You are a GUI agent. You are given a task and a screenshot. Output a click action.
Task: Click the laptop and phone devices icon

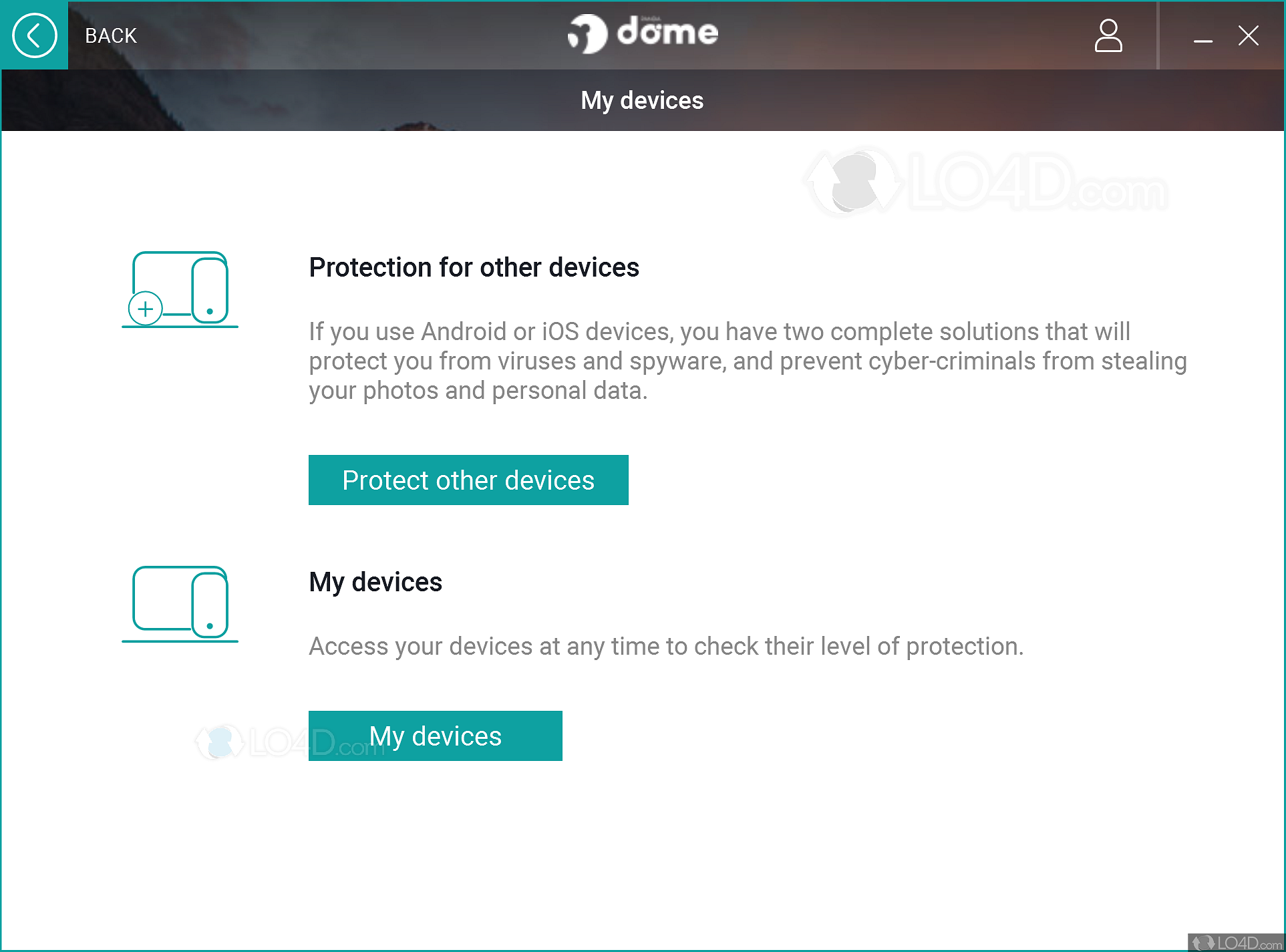click(180, 604)
